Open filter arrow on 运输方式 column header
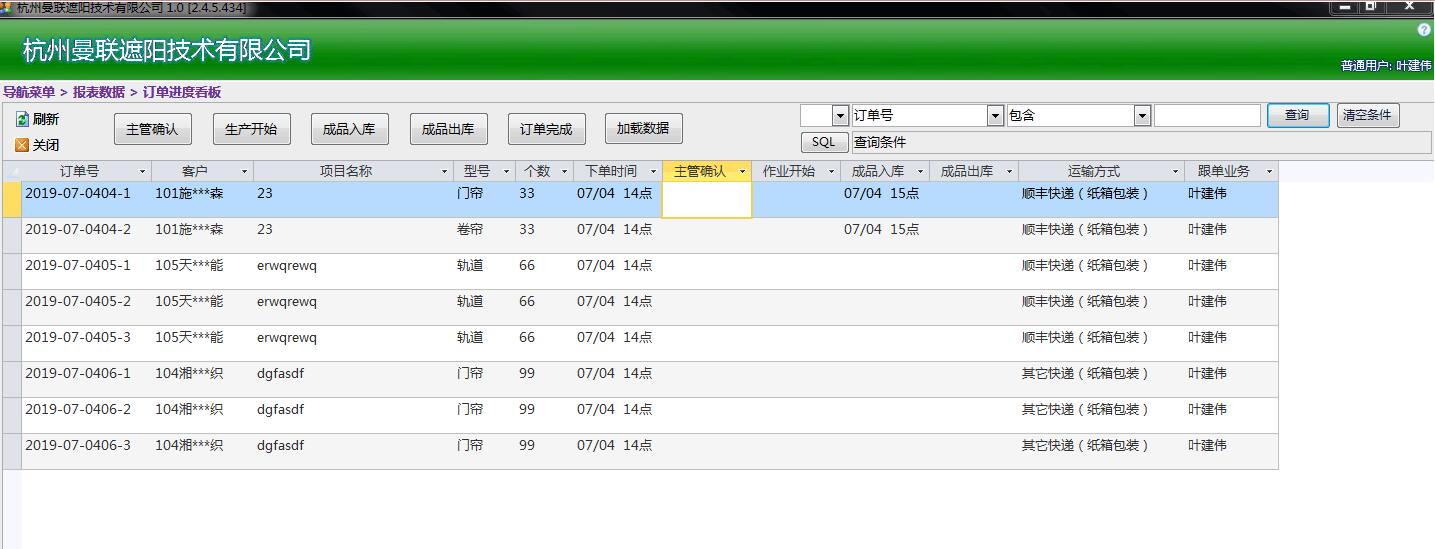 [1175, 172]
